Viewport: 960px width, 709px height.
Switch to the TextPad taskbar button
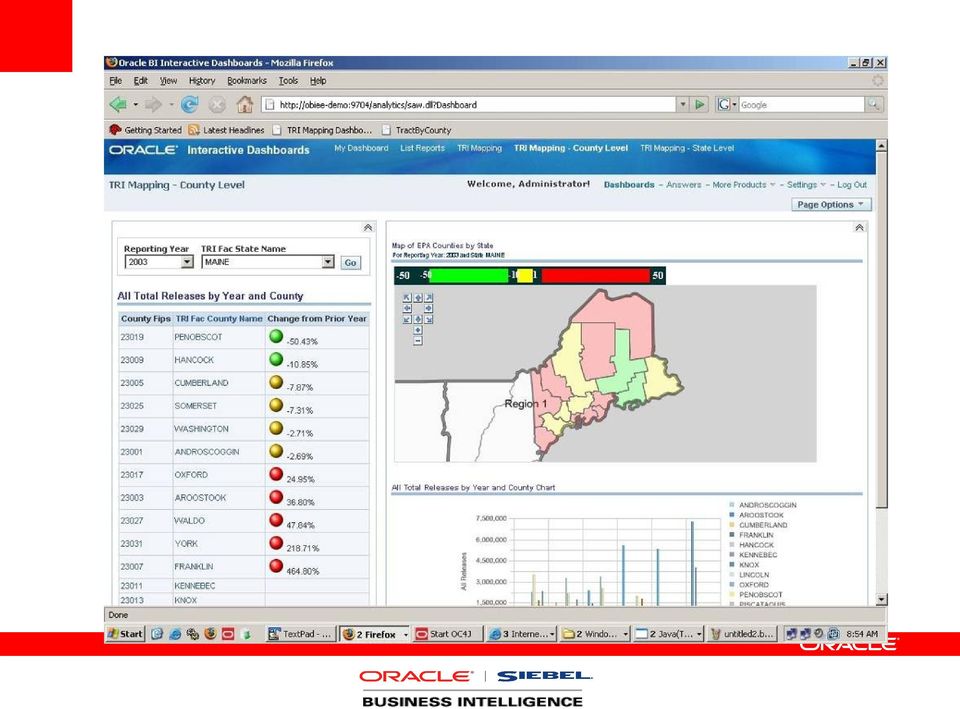tap(301, 634)
